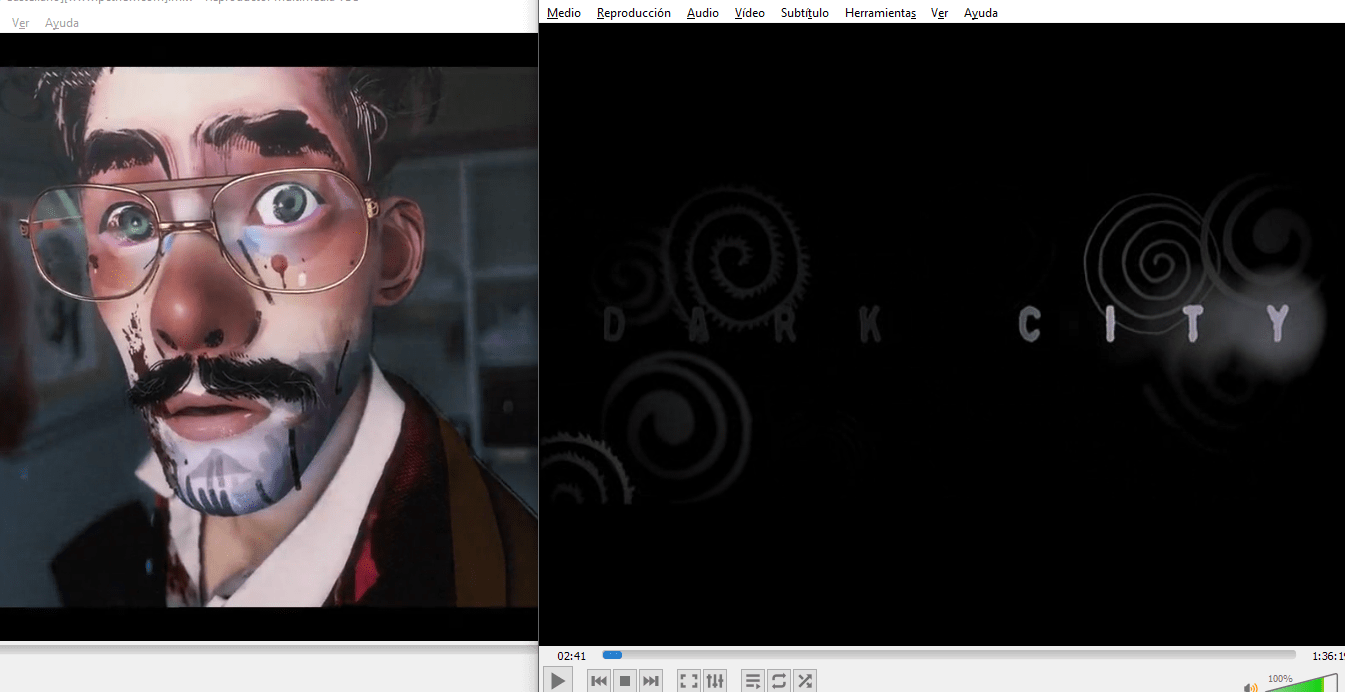This screenshot has width=1345, height=692.
Task: Skip to the previous media track
Action: click(x=599, y=681)
